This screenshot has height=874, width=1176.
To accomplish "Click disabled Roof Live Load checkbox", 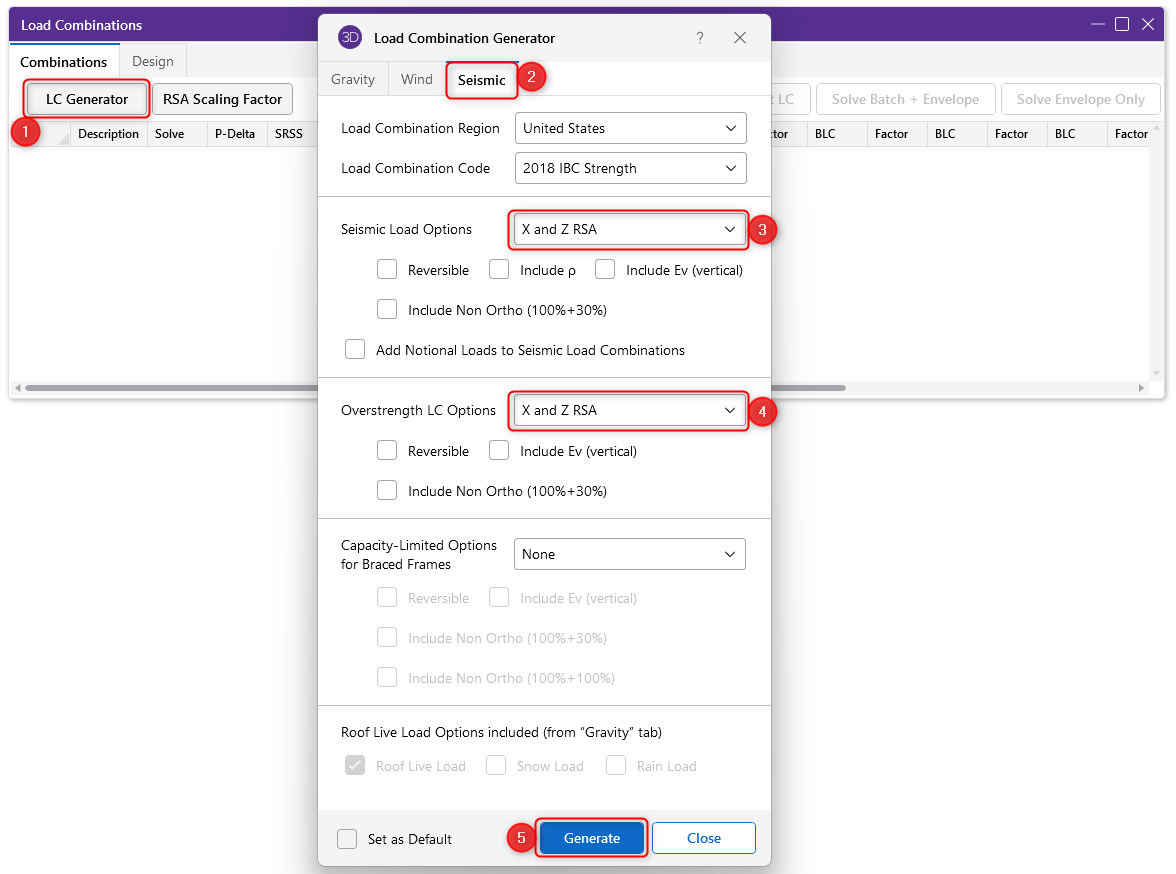I will [x=355, y=765].
